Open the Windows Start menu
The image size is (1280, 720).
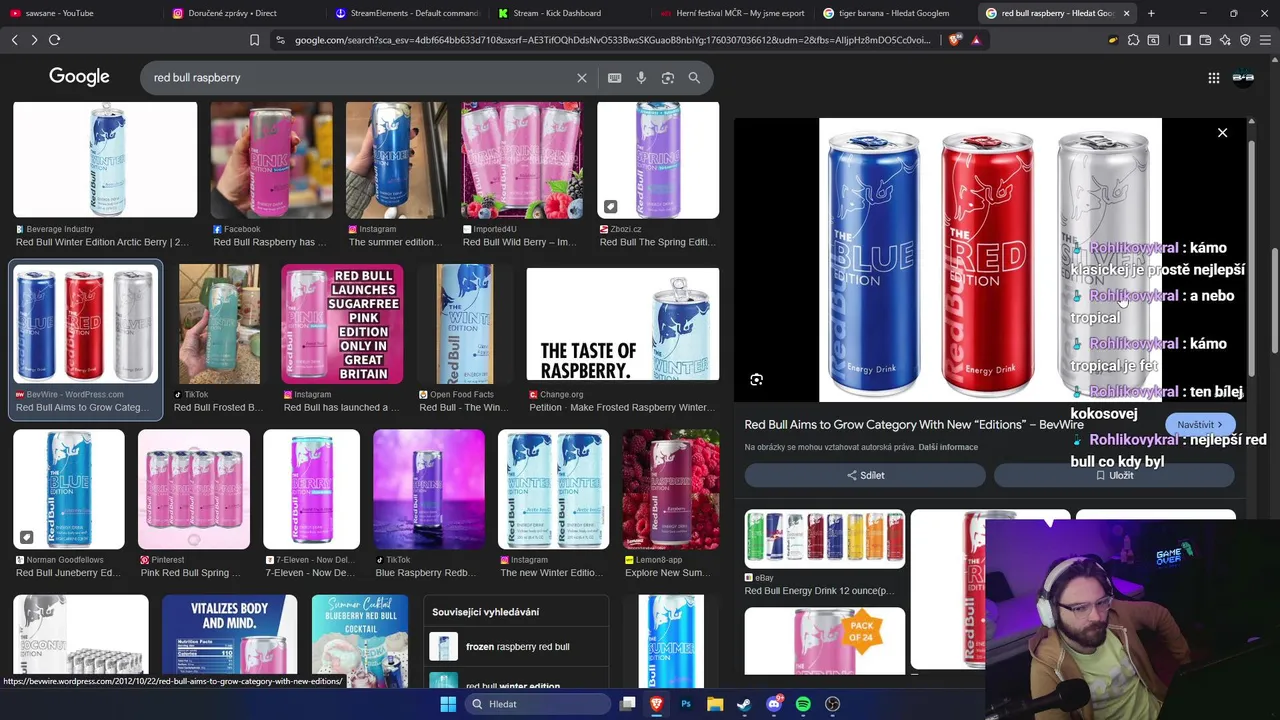448,704
